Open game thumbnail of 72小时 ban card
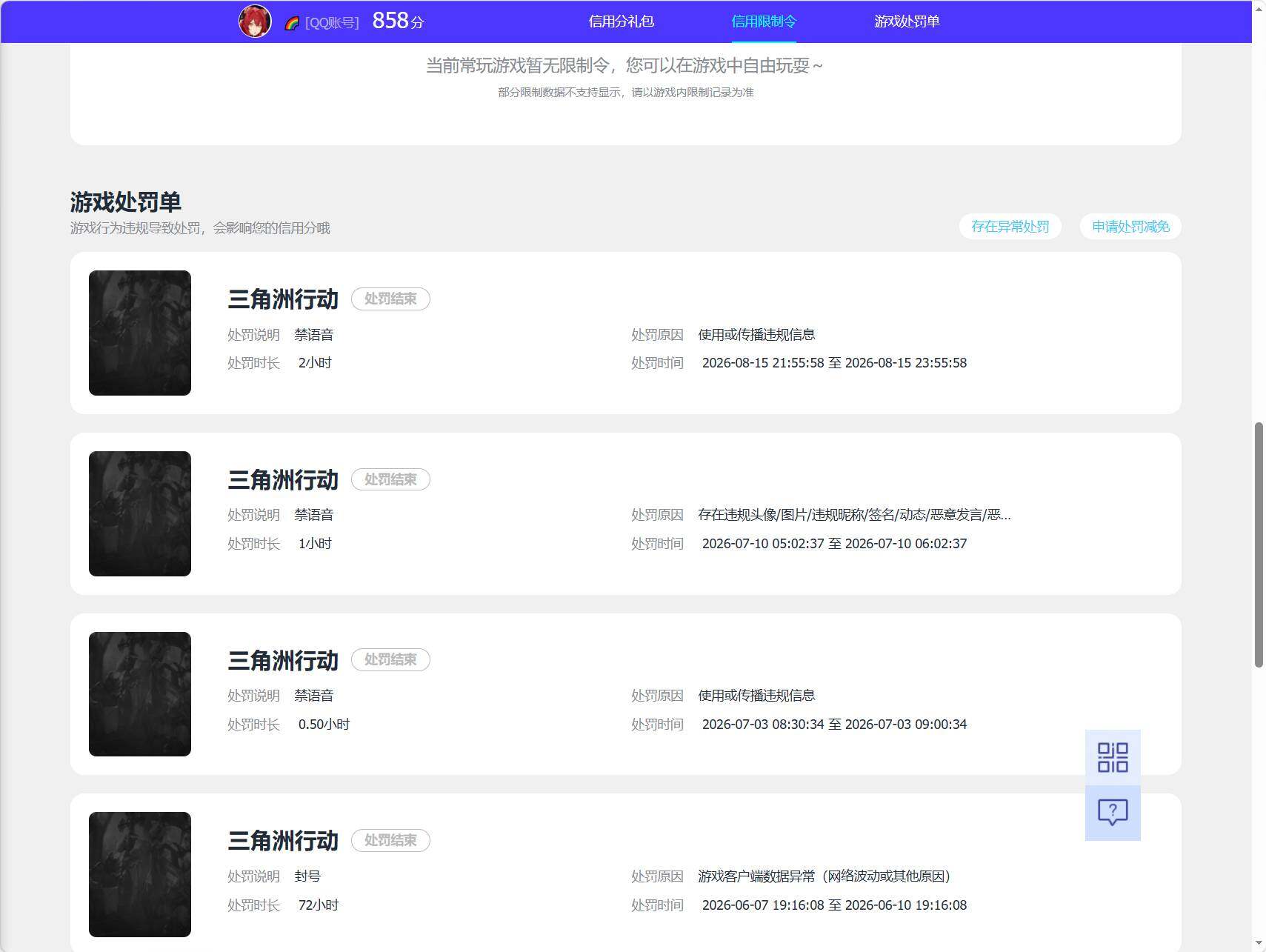This screenshot has height=952, width=1266. tap(140, 874)
